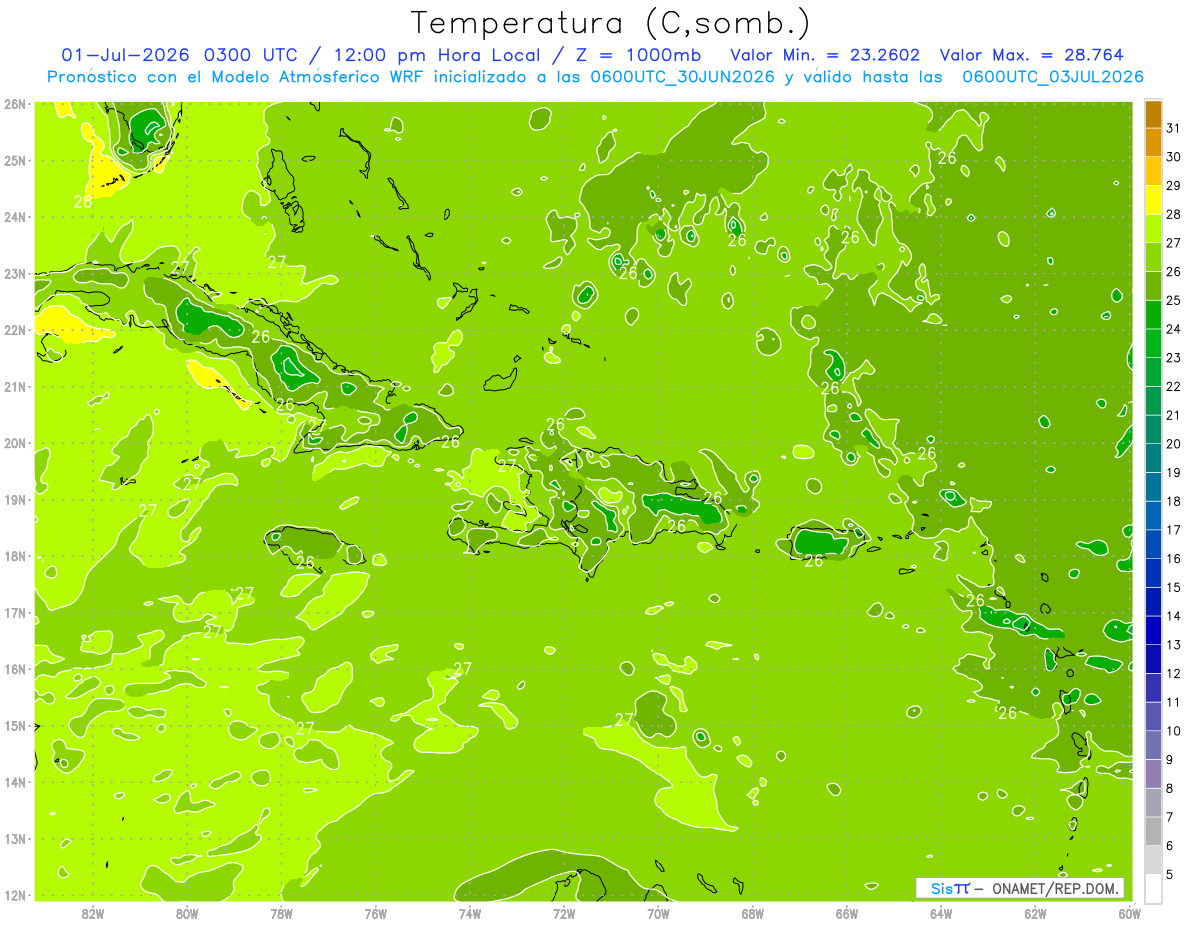1200x927 pixels.
Task: Click the 'SisTT – ONAMET/REP.DOM.' credit label
Action: [1019, 888]
